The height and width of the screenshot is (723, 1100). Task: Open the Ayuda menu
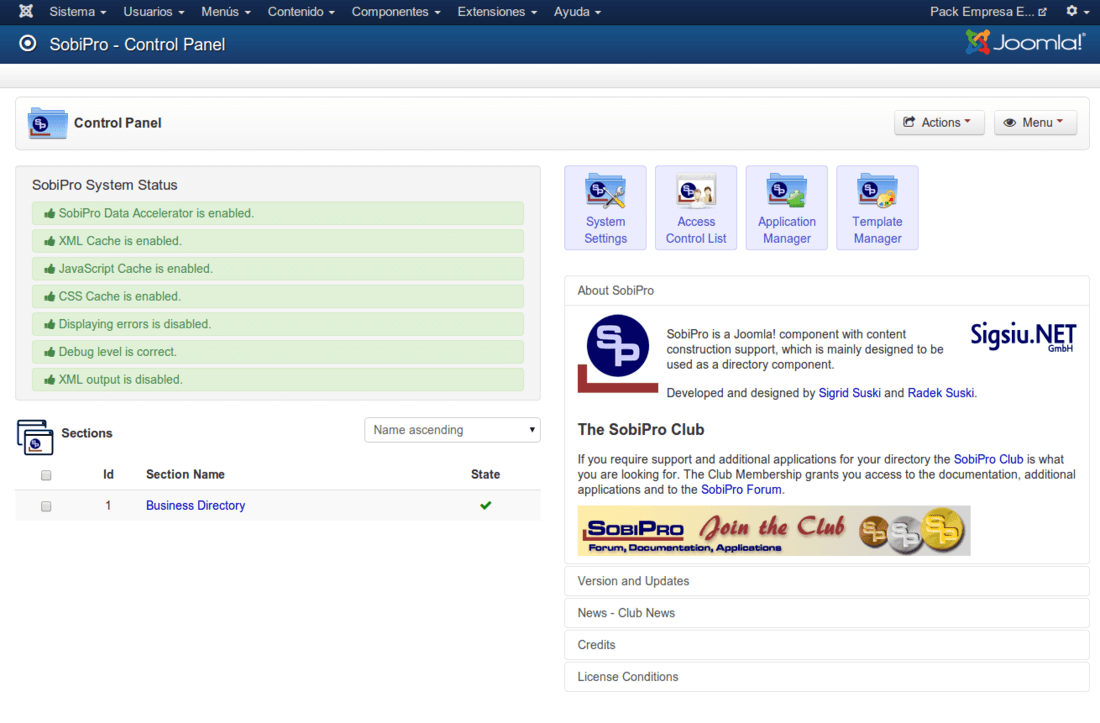pos(577,12)
